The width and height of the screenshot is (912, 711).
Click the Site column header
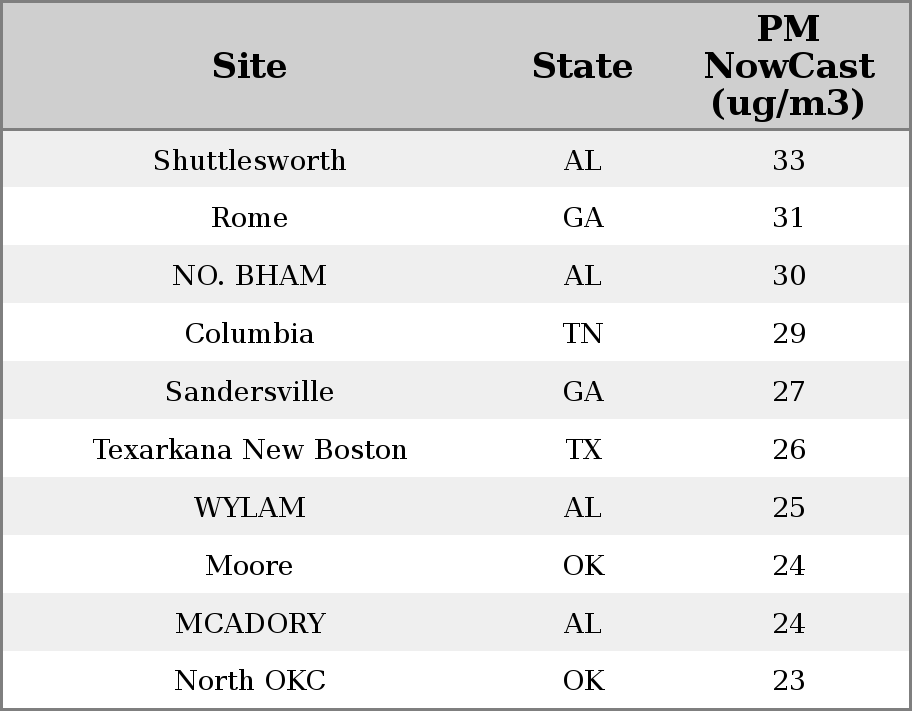click(x=249, y=66)
